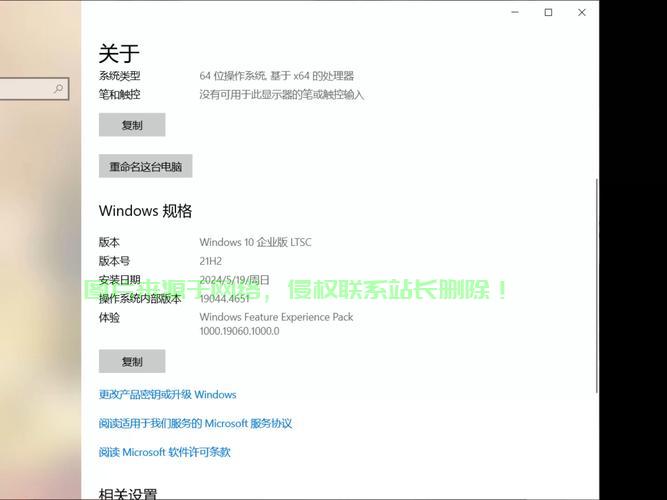Image resolution: width=667 pixels, height=500 pixels.
Task: Click the 重命名这台电脑 button
Action: click(x=145, y=166)
